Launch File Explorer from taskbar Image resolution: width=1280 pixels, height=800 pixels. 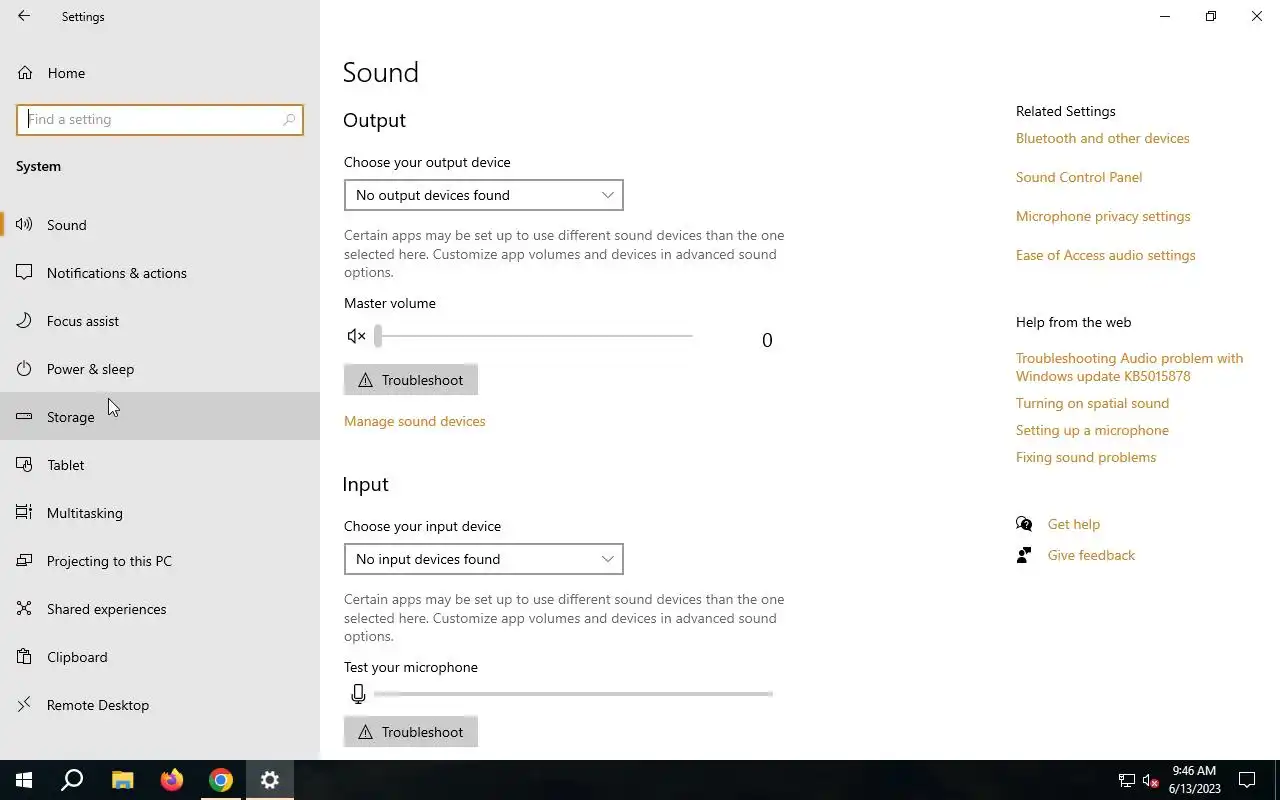[122, 780]
